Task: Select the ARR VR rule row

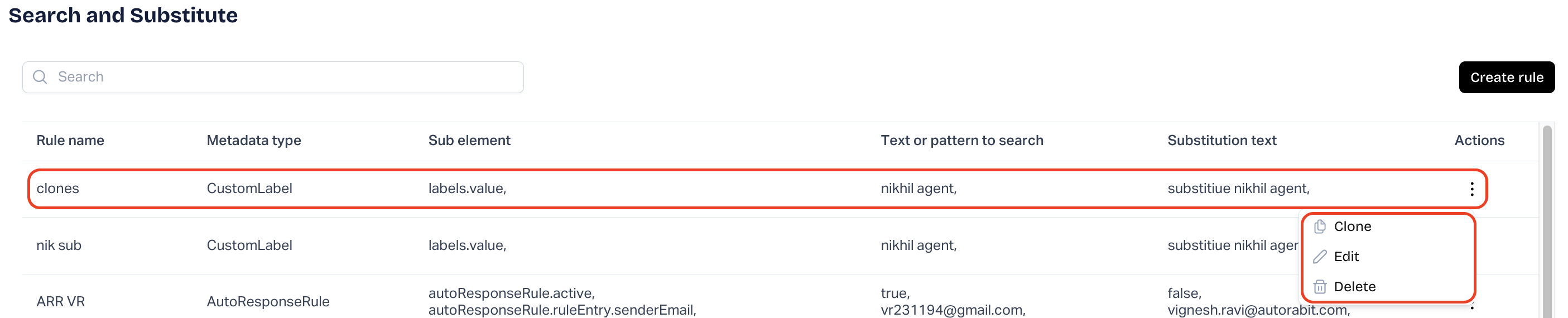Action: pos(60,302)
